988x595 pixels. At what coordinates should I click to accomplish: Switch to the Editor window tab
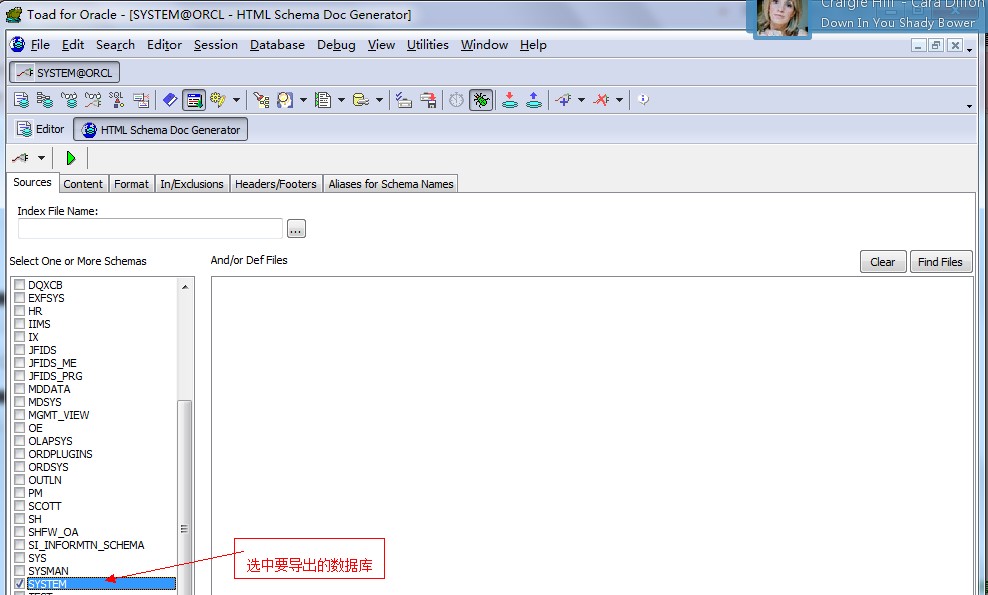(40, 129)
